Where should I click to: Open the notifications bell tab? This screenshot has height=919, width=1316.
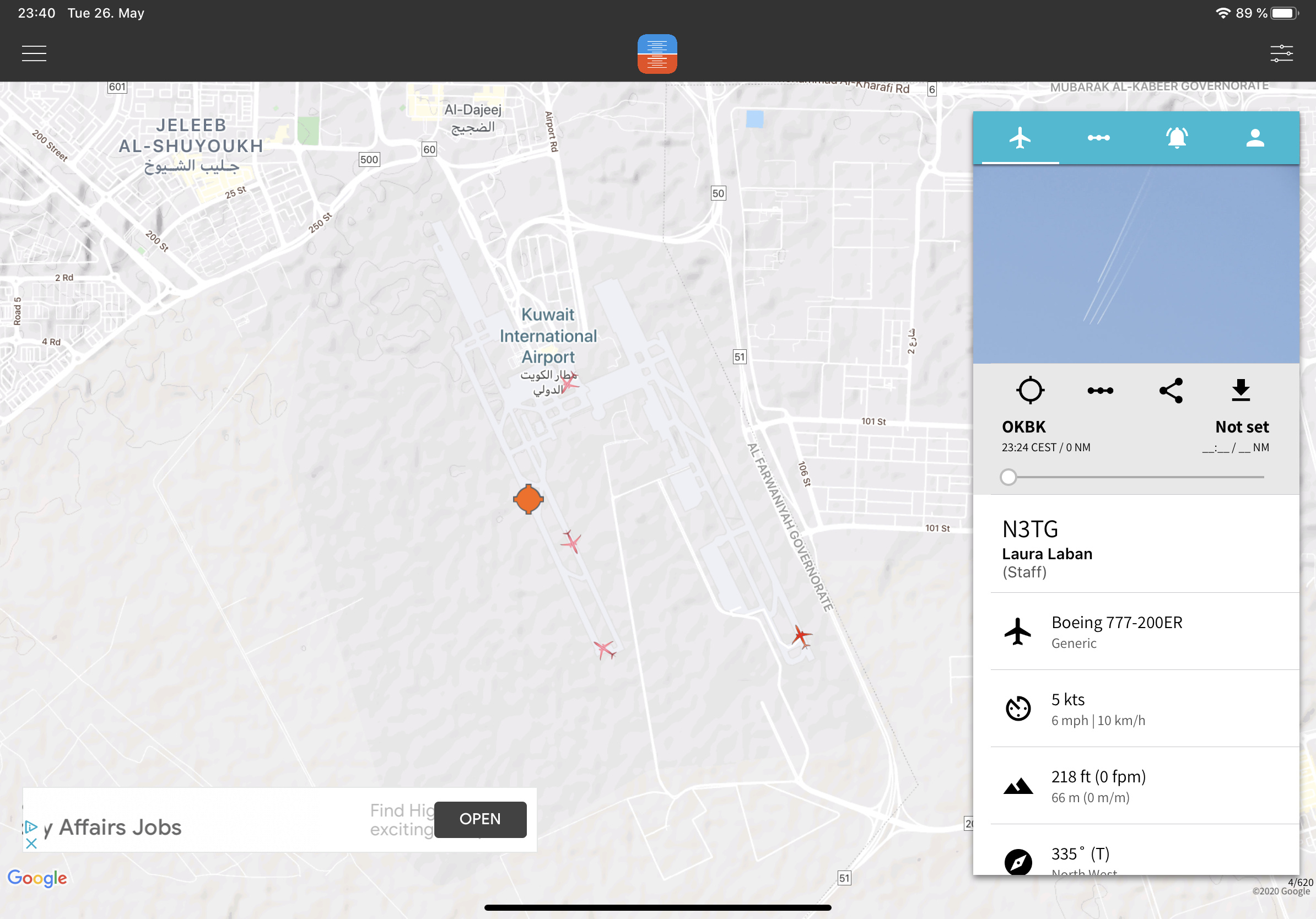click(x=1176, y=138)
